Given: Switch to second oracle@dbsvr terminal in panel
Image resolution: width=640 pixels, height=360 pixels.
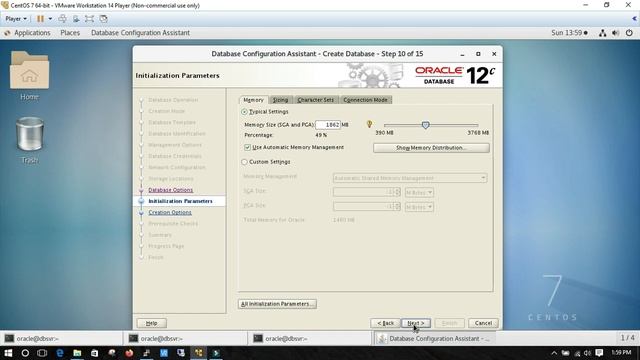Looking at the screenshot, I should (185, 339).
